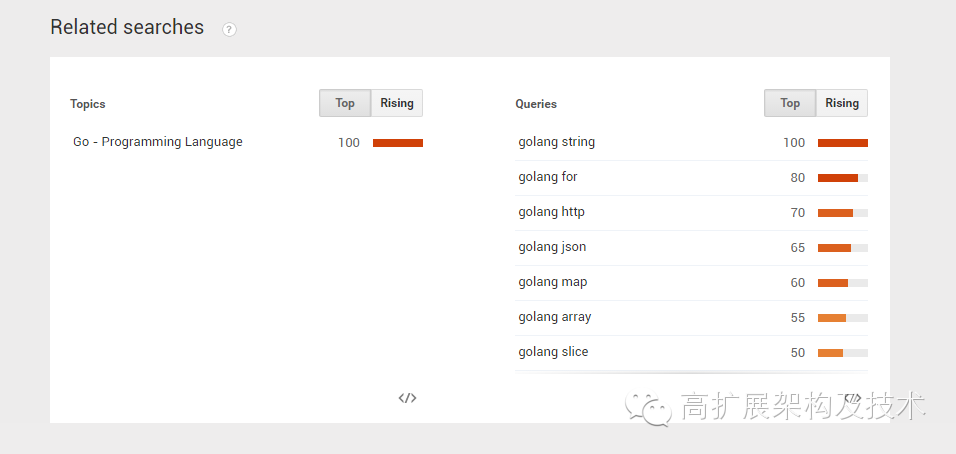956x454 pixels.
Task: Click the golang string popularity bar
Action: tap(843, 143)
